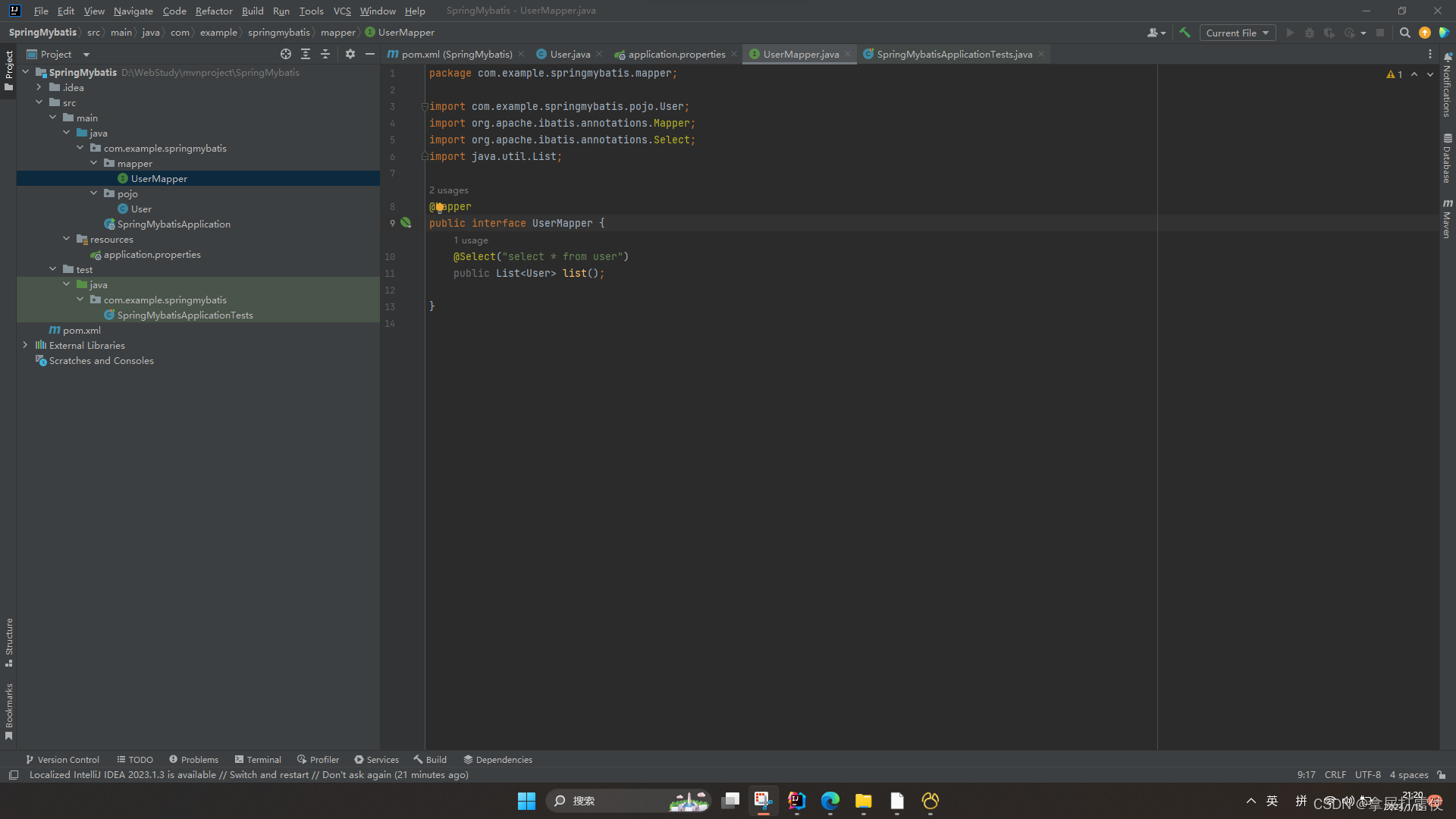Open Project panel settings gear
The width and height of the screenshot is (1456, 819).
pyautogui.click(x=350, y=54)
